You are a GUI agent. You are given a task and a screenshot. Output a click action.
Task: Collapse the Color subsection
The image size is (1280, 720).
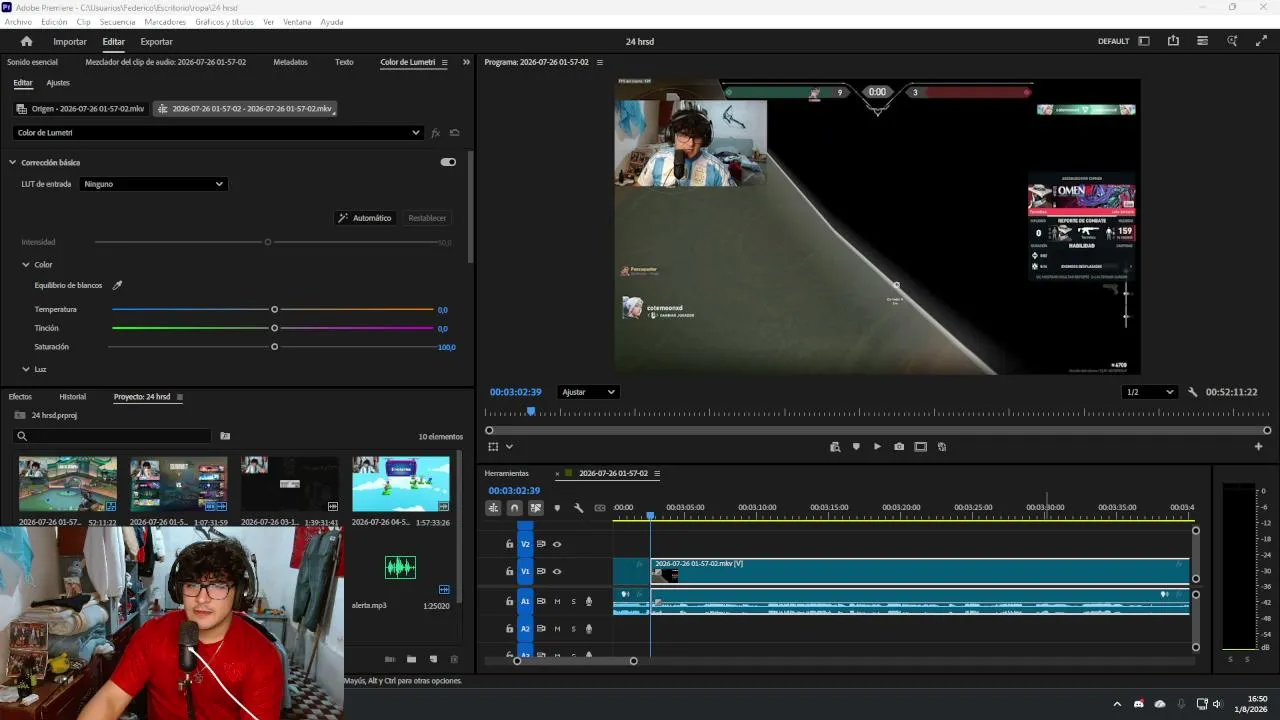(26, 264)
